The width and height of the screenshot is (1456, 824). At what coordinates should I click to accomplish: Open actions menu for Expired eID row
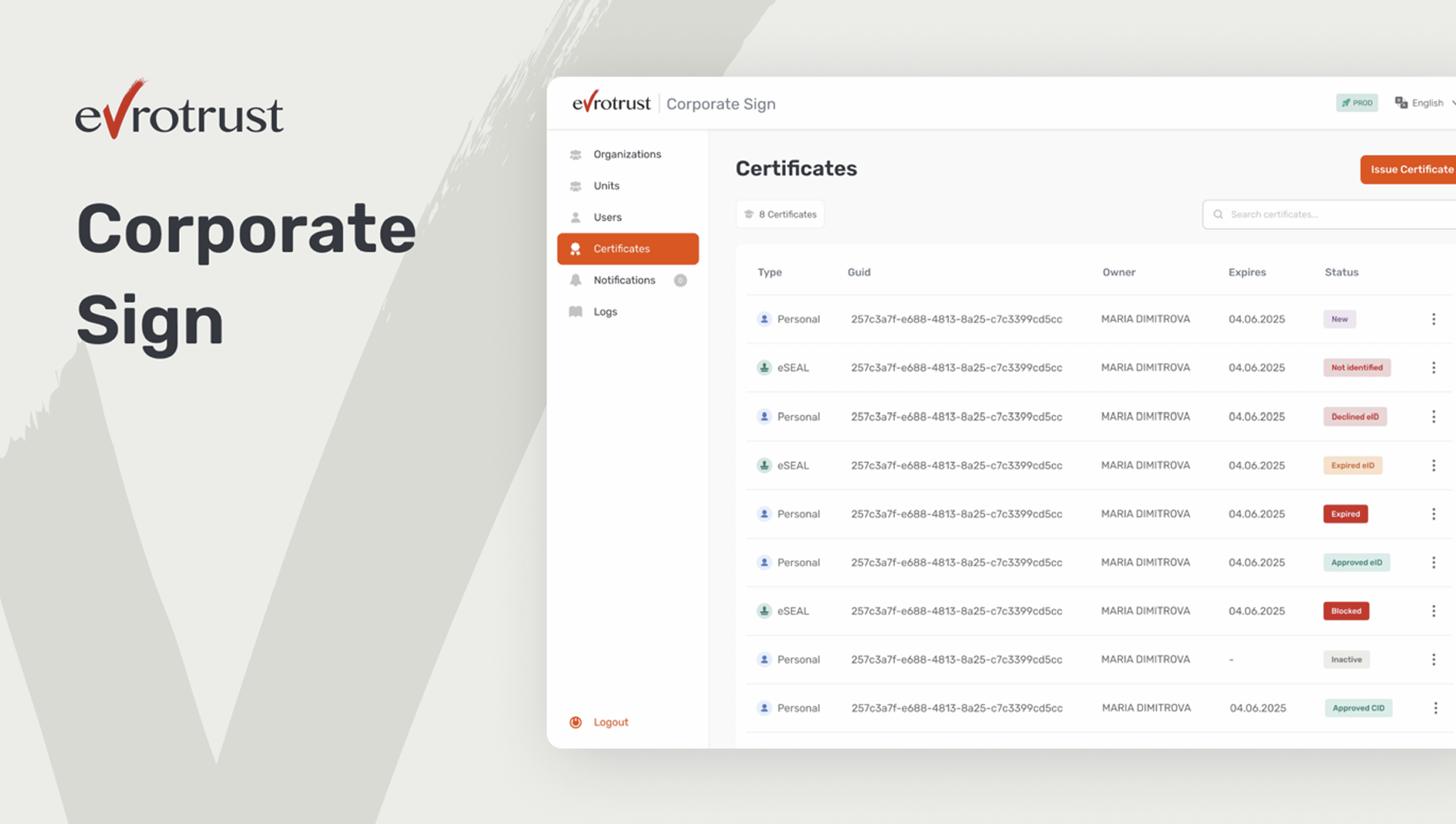(x=1433, y=465)
